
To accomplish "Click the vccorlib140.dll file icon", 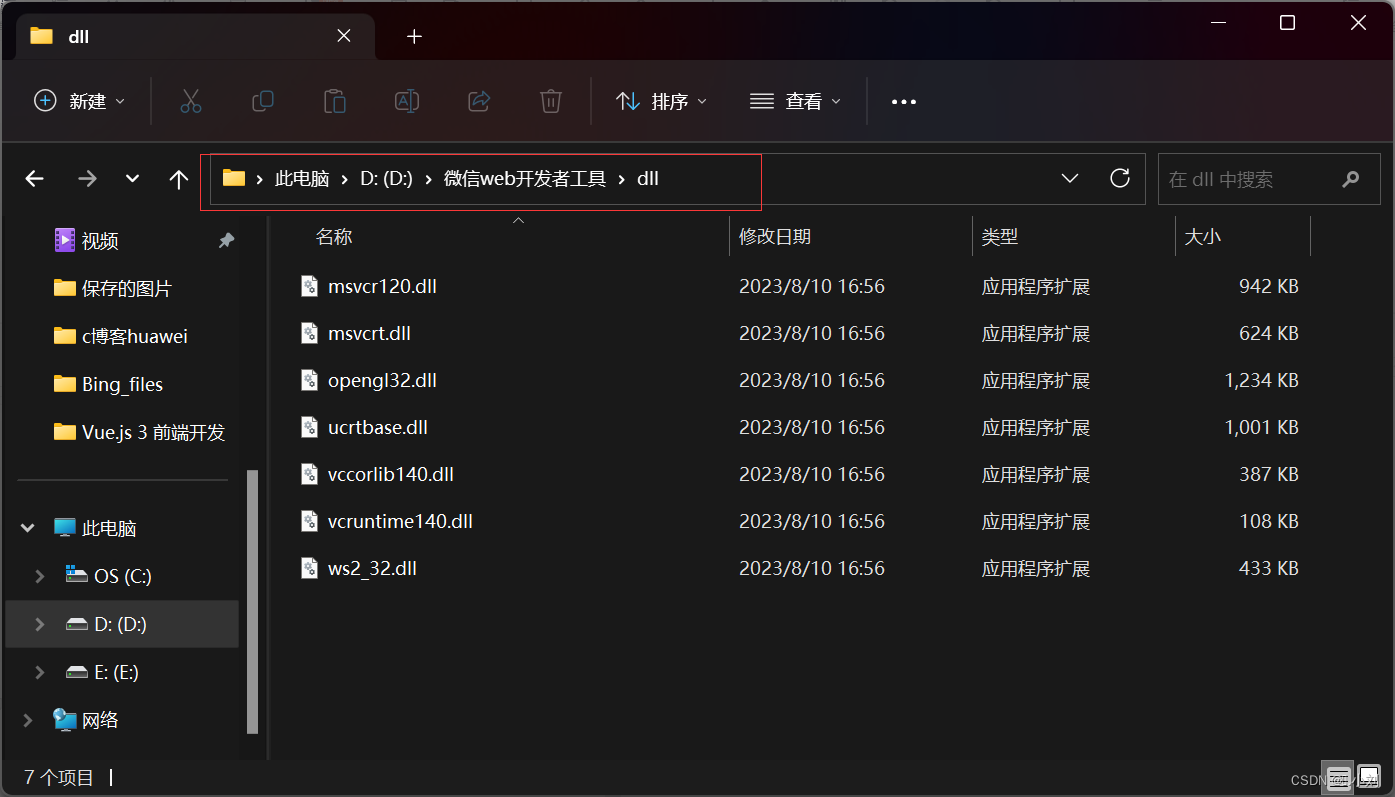I will coord(310,474).
